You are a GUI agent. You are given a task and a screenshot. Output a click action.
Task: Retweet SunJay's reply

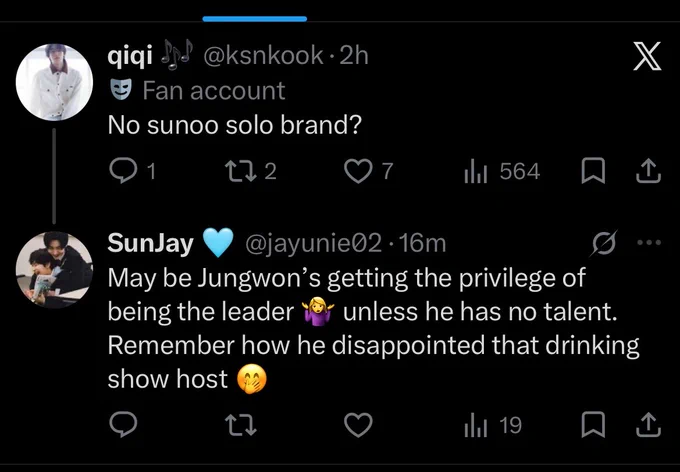(241, 425)
